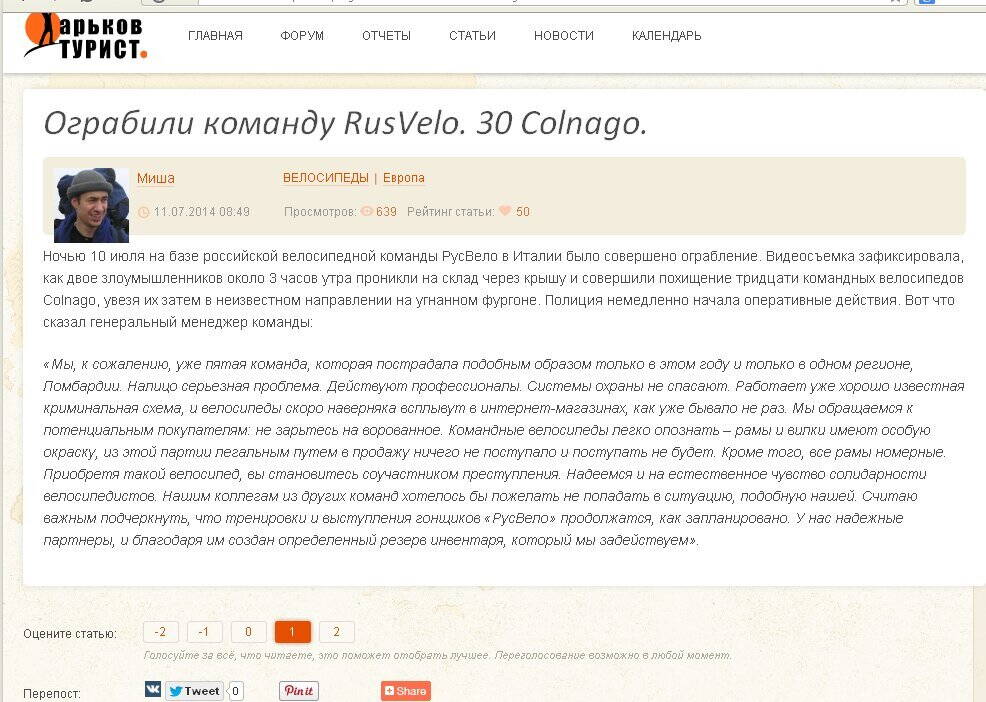
Task: Open the ВЕЛОСИПЕДЫ category link
Action: pyautogui.click(x=325, y=178)
